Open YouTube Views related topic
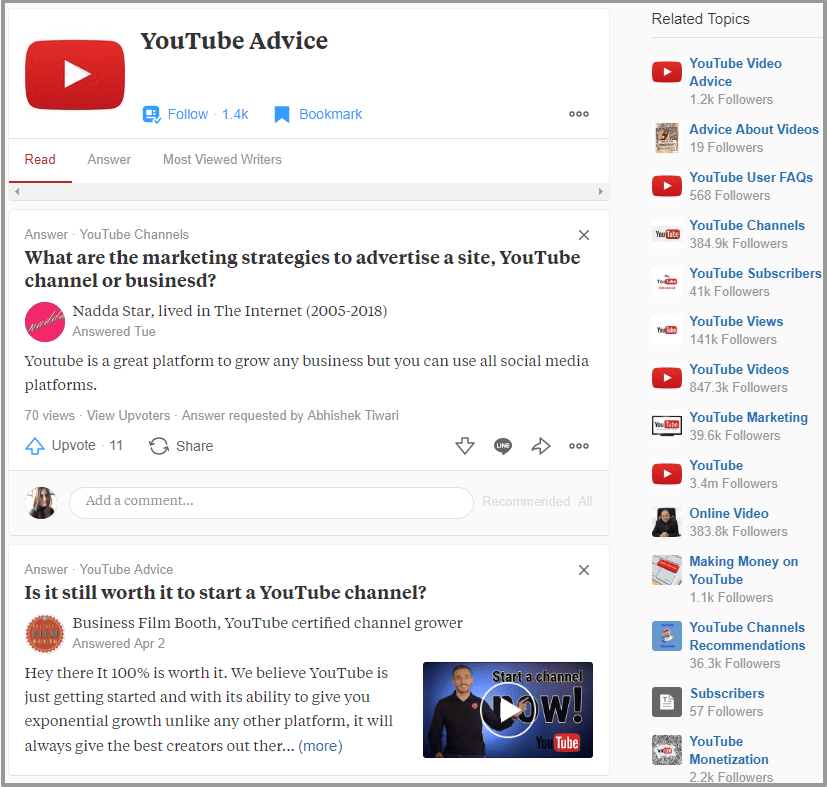The image size is (827, 787). 736,321
